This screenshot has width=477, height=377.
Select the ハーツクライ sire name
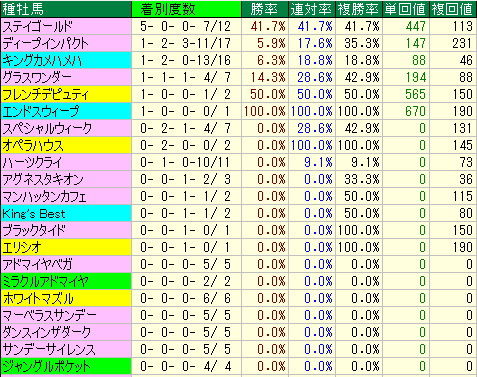pyautogui.click(x=32, y=162)
